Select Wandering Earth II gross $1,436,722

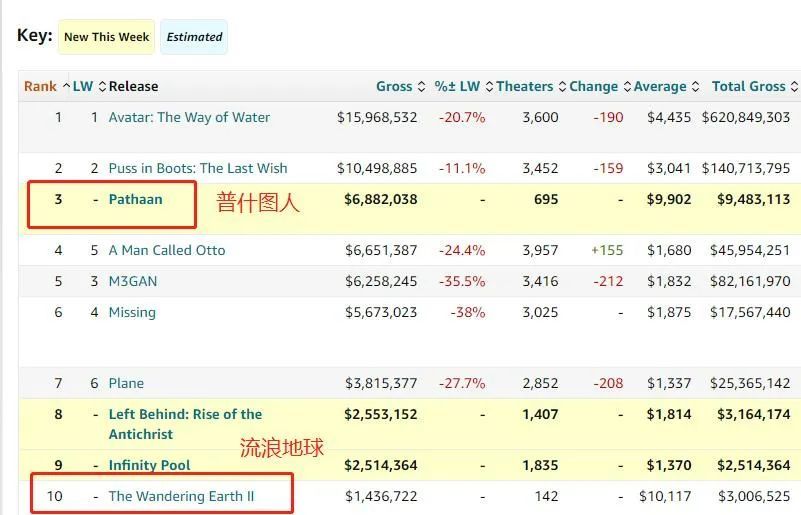(x=381, y=496)
